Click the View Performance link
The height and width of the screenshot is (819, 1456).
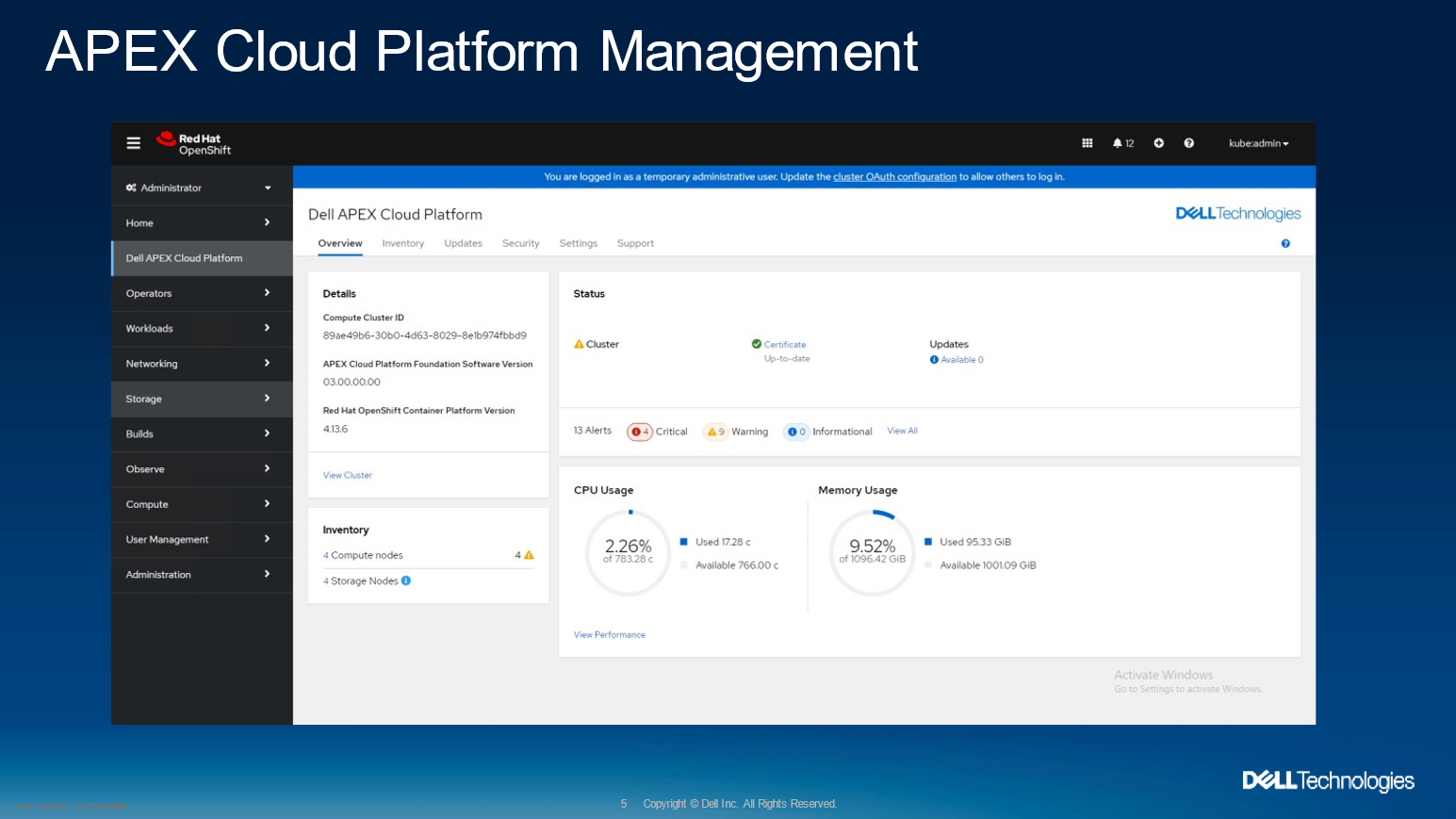(609, 634)
